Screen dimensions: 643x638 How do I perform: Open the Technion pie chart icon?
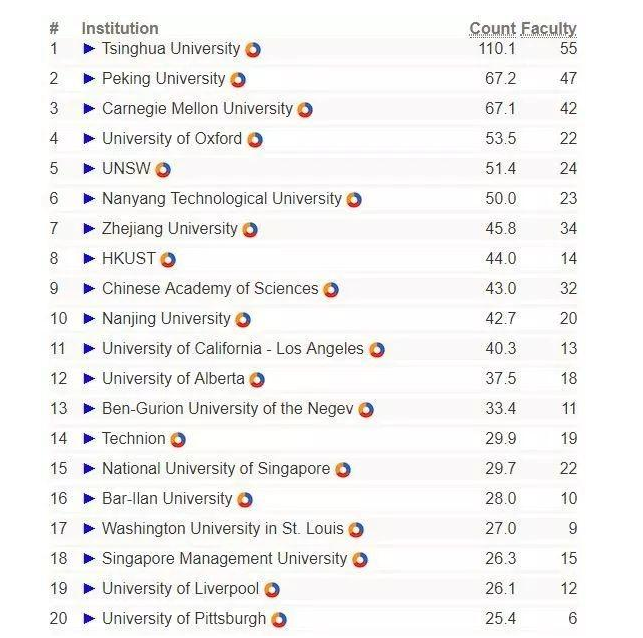coord(178,440)
